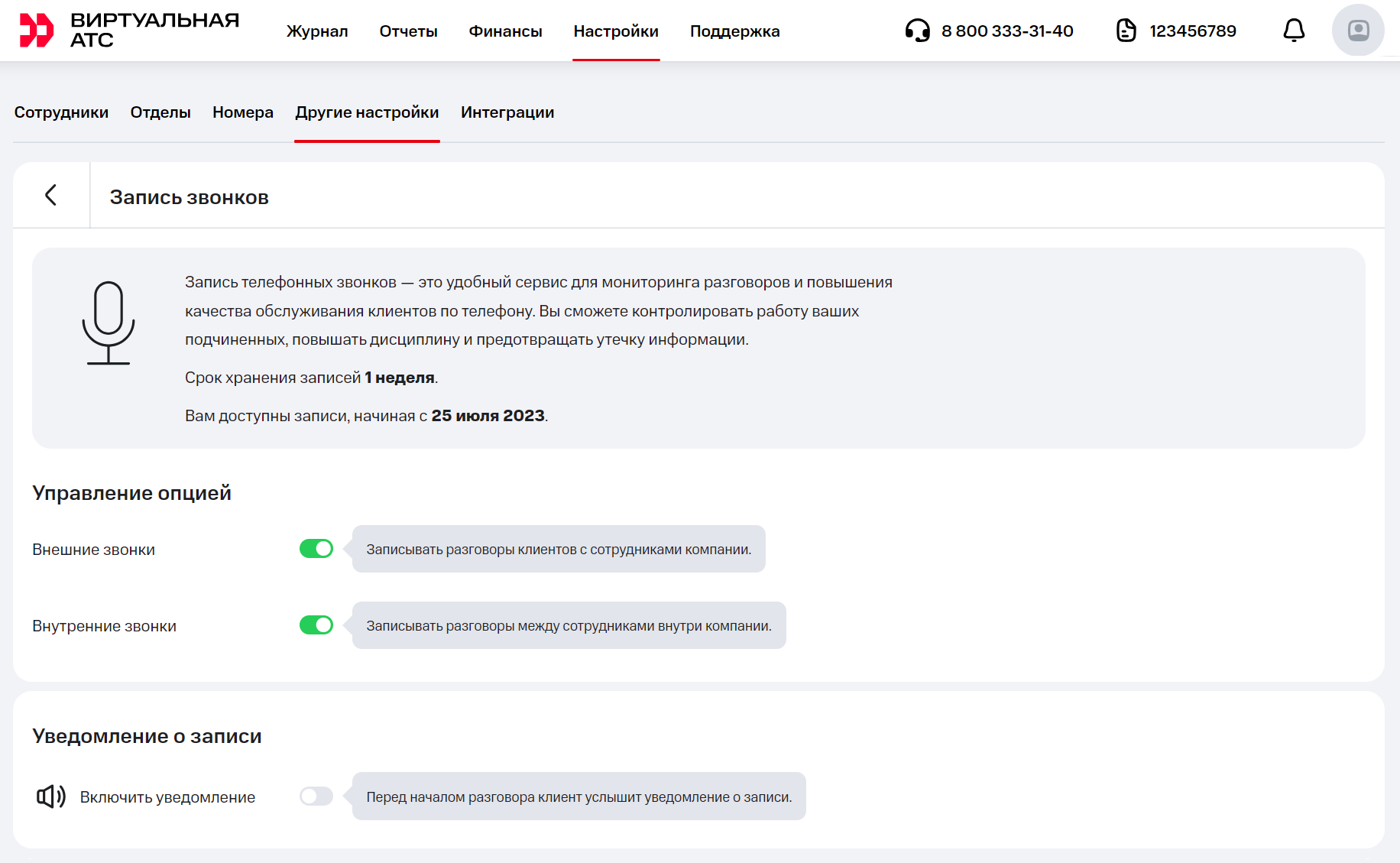Click the microphone icon in info panel
The height and width of the screenshot is (863, 1400).
point(109,323)
